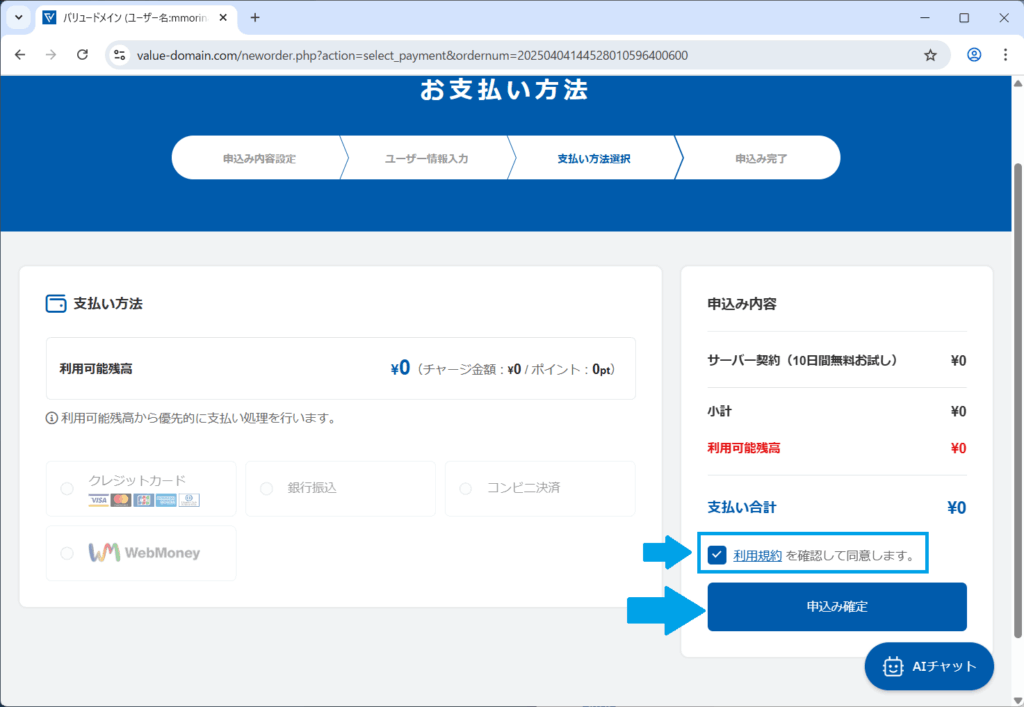Click the browser back arrow
Viewport: 1024px width, 707px height.
pyautogui.click(x=21, y=55)
